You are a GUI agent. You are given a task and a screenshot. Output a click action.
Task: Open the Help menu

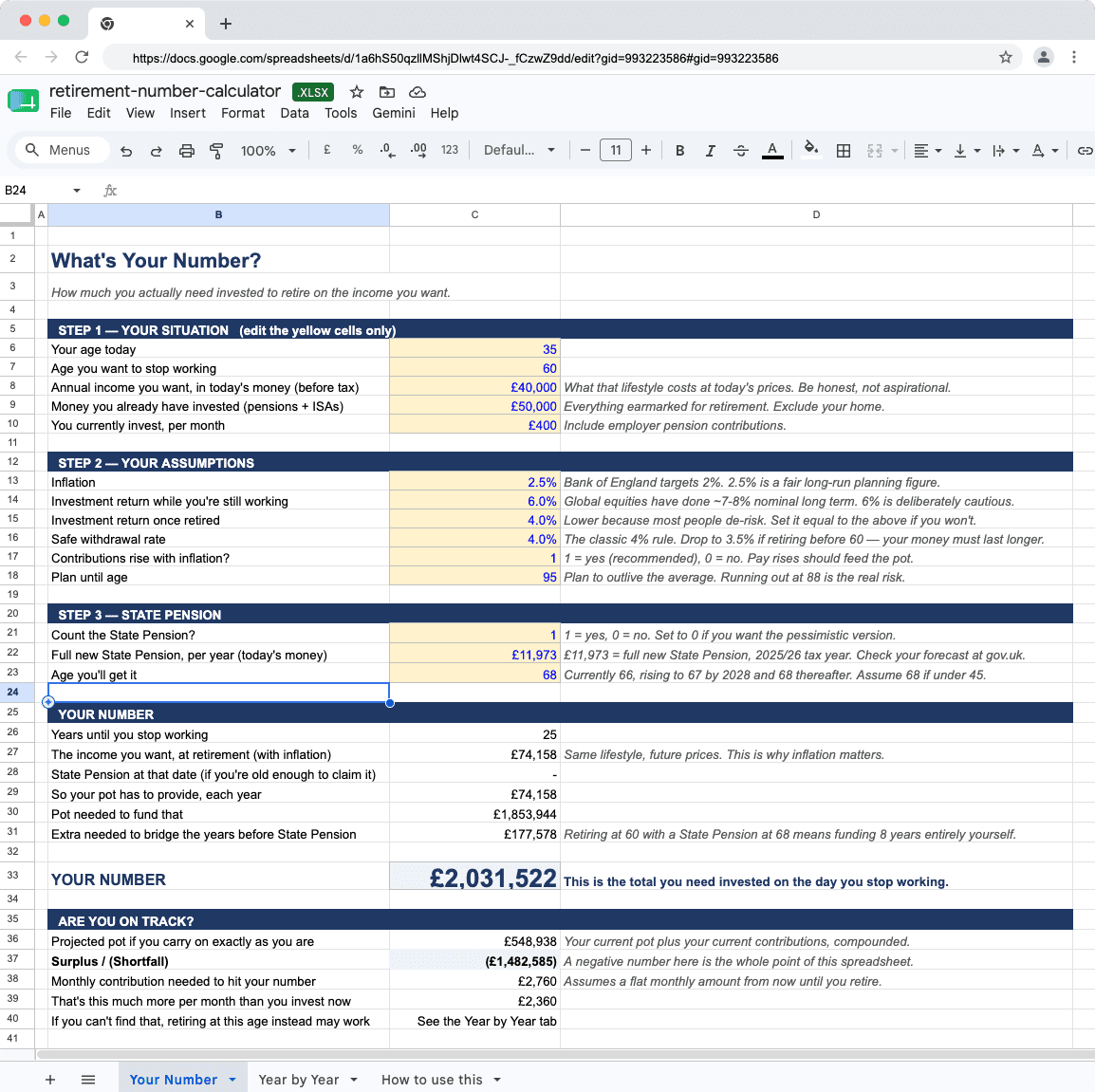(x=444, y=113)
